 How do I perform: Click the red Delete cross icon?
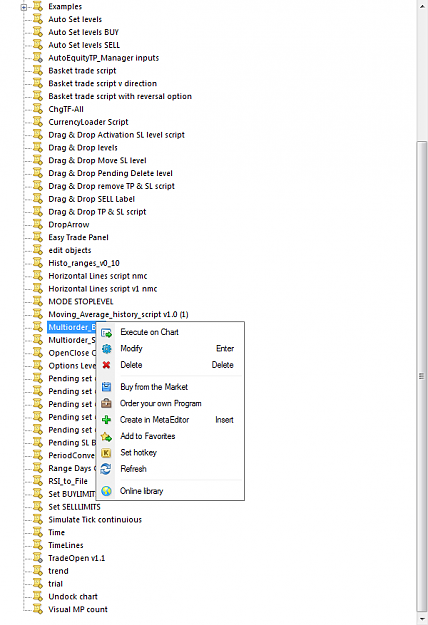click(106, 365)
